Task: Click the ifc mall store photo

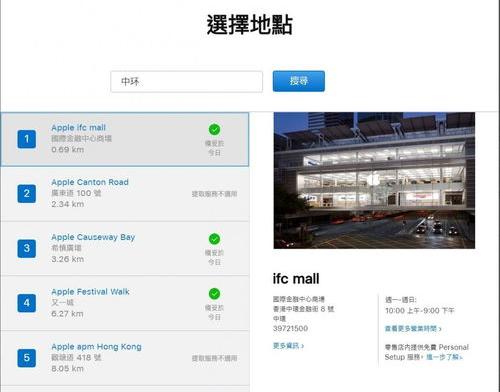Action: pos(374,180)
